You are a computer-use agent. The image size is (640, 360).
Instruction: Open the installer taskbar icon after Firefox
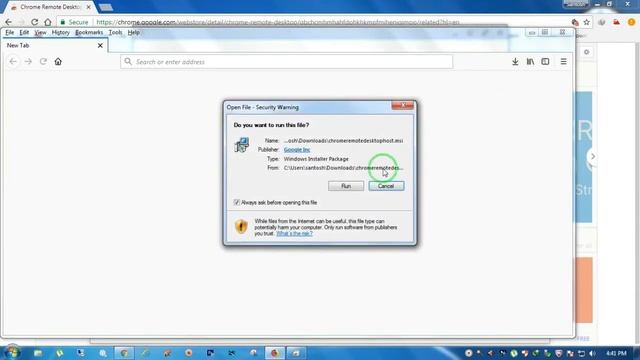pos(296,353)
